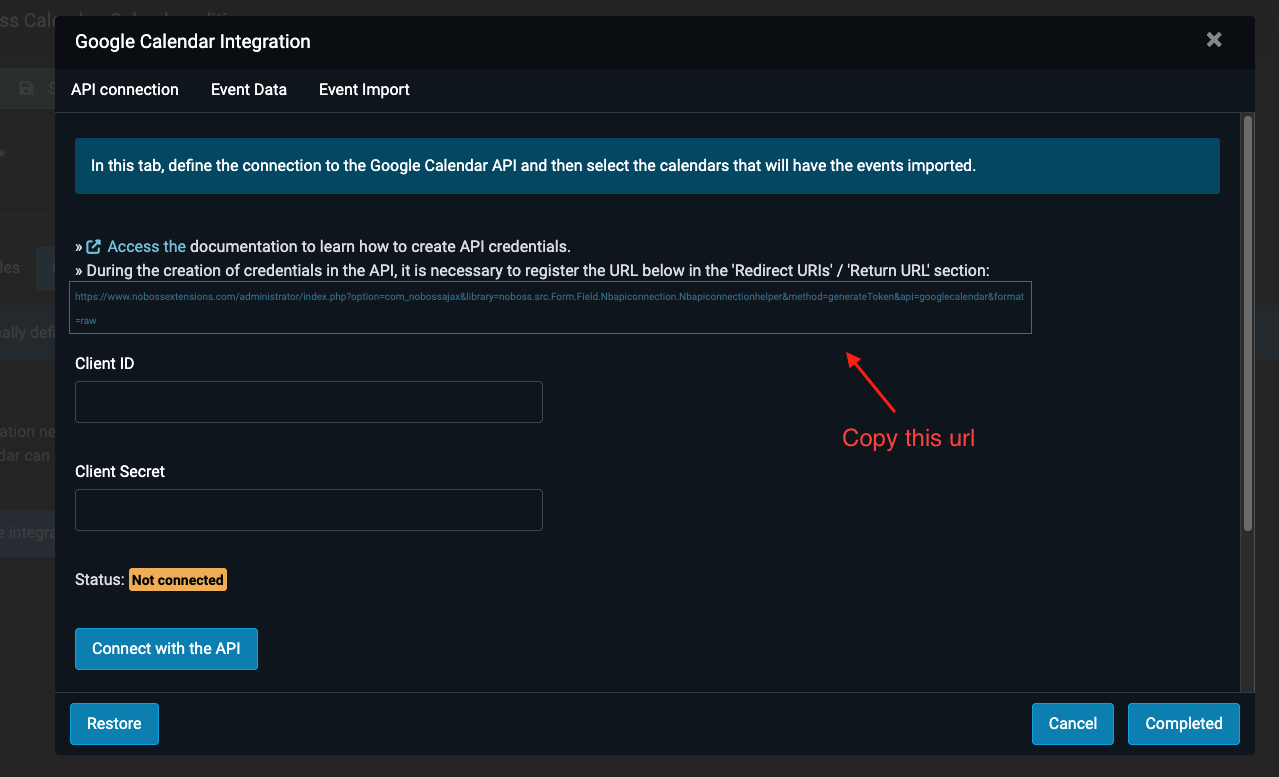Close the Google Calendar Integration dialog
Viewport: 1279px width, 777px height.
click(x=1213, y=40)
